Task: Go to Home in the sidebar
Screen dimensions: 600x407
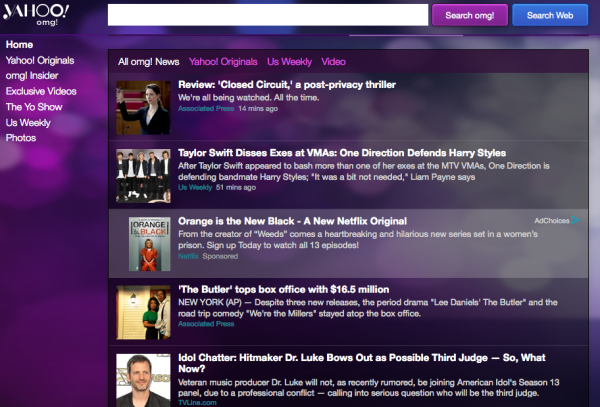Action: click(x=19, y=44)
